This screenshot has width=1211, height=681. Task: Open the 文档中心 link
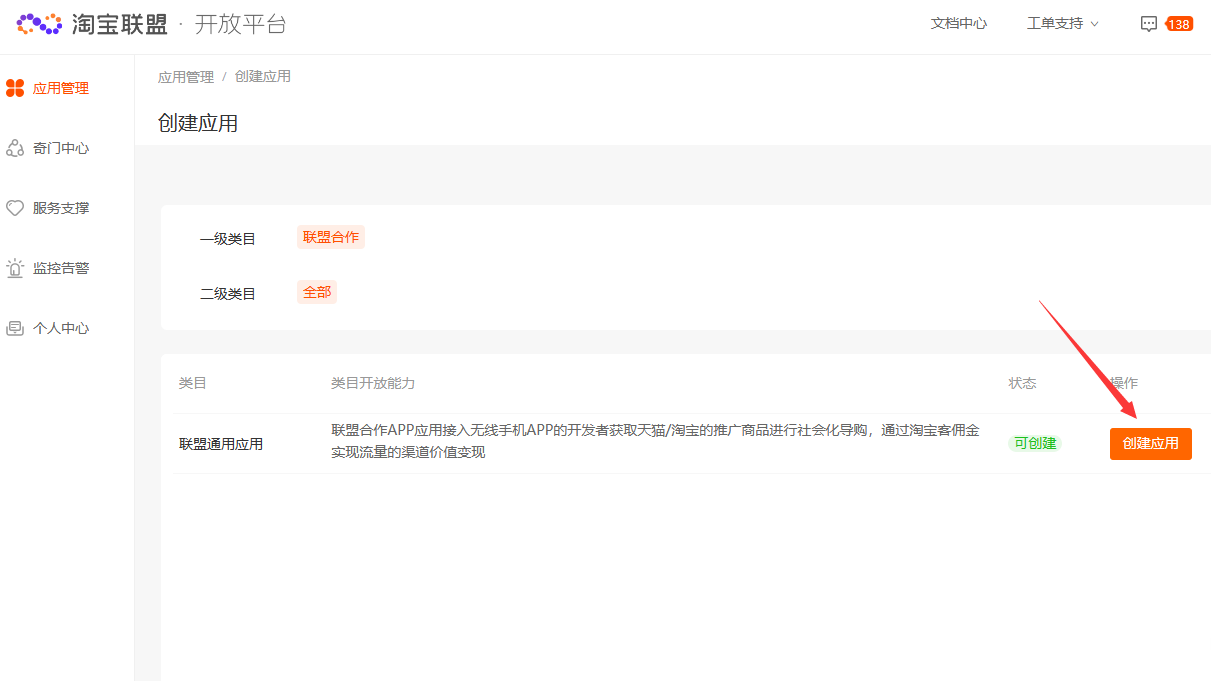pos(959,23)
